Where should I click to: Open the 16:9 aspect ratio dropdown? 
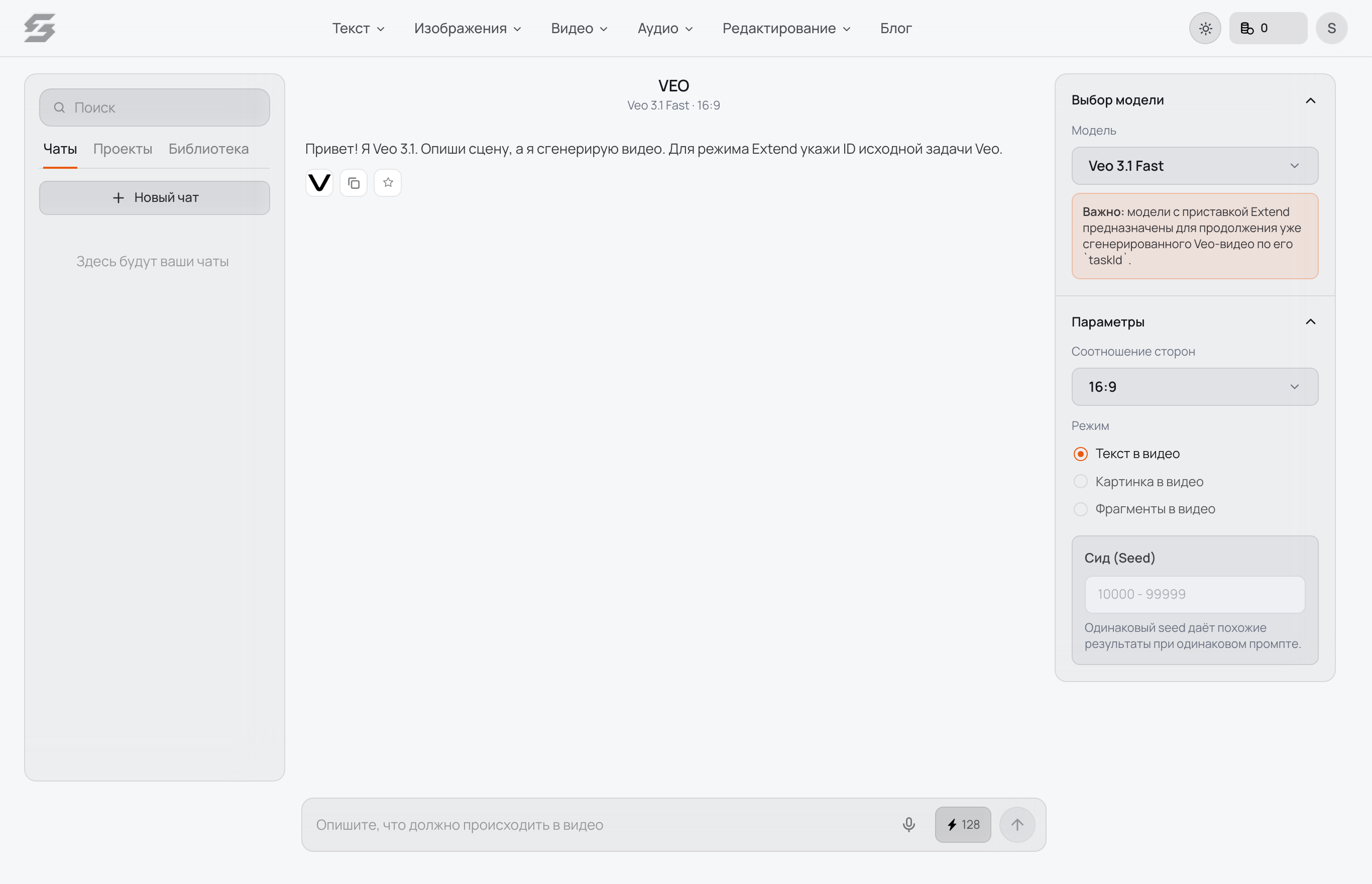pos(1195,387)
